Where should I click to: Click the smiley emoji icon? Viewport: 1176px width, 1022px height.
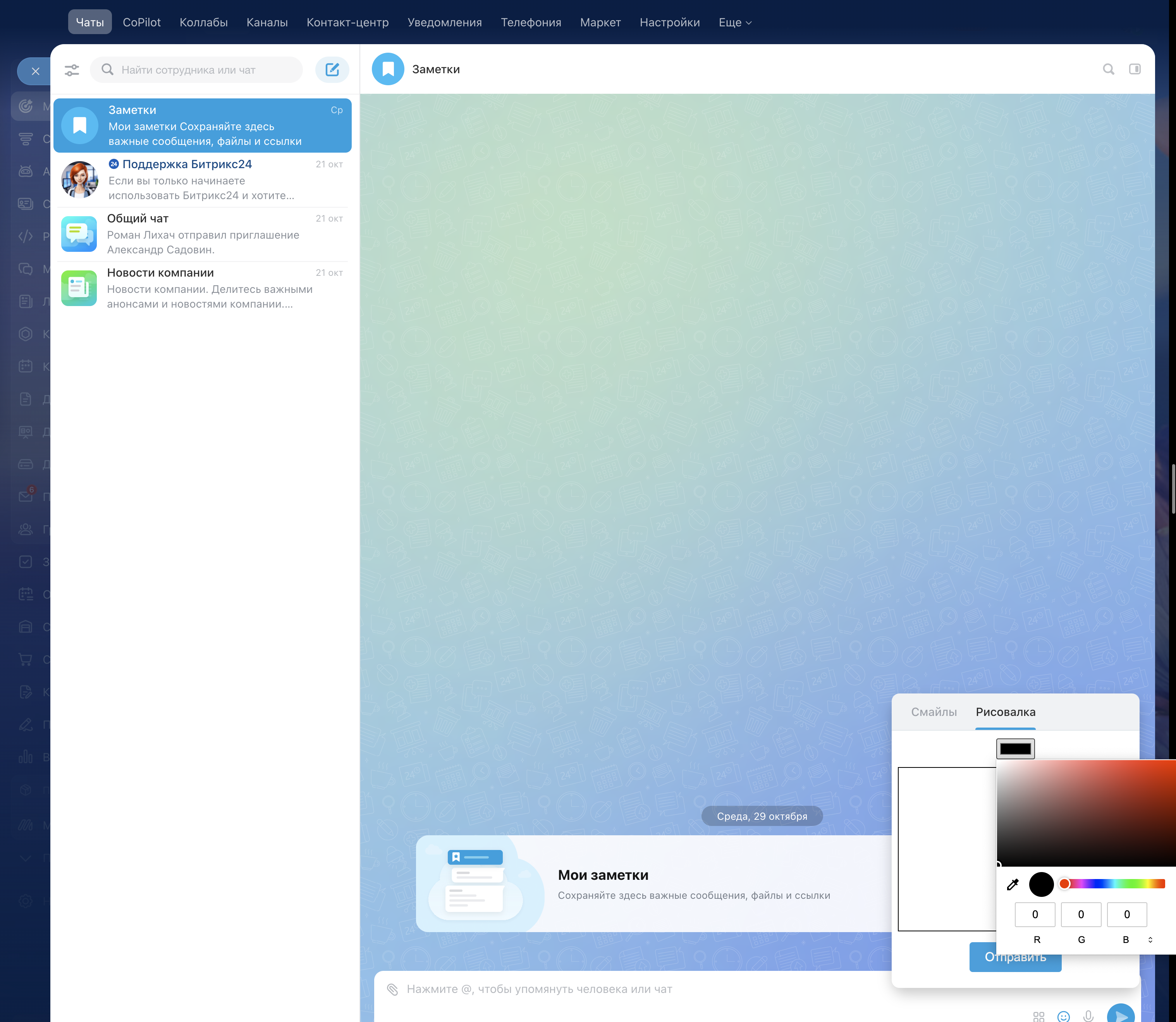click(x=1063, y=1016)
